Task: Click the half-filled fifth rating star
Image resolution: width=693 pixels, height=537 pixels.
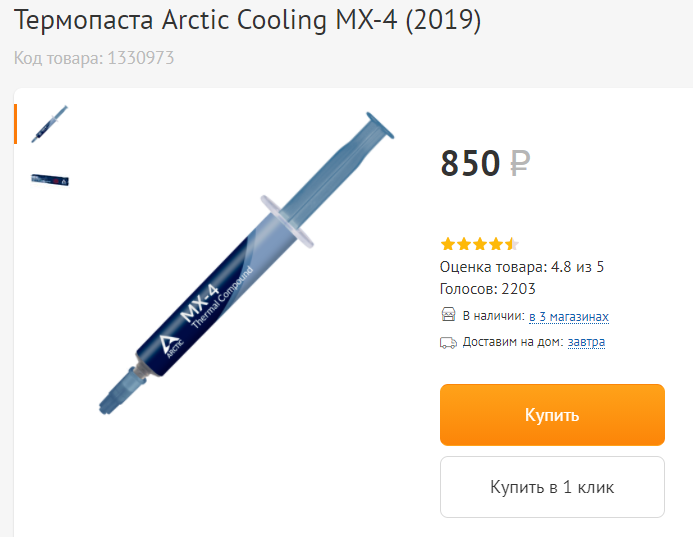Action: tap(512, 244)
